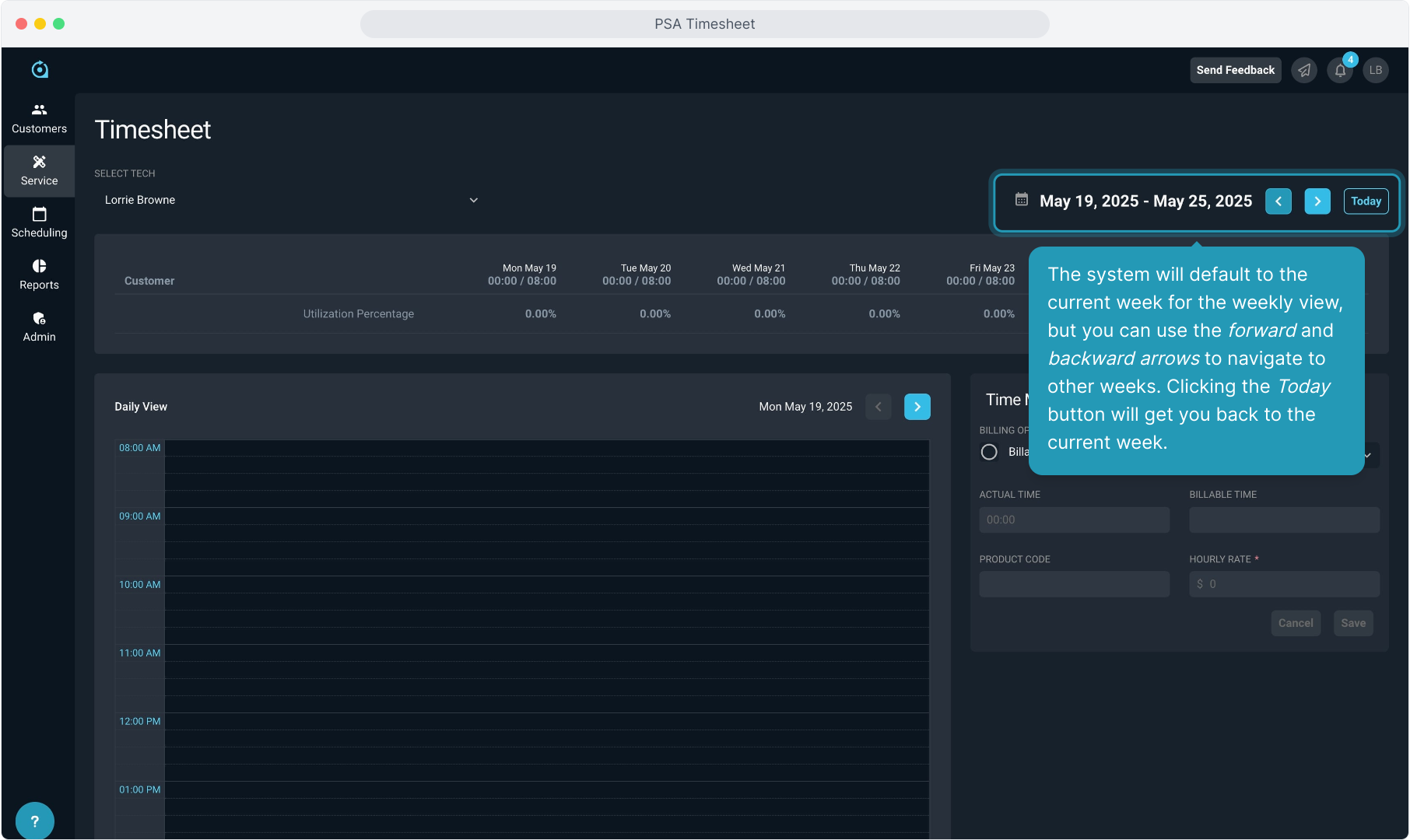Open the Customers section

coord(39,118)
